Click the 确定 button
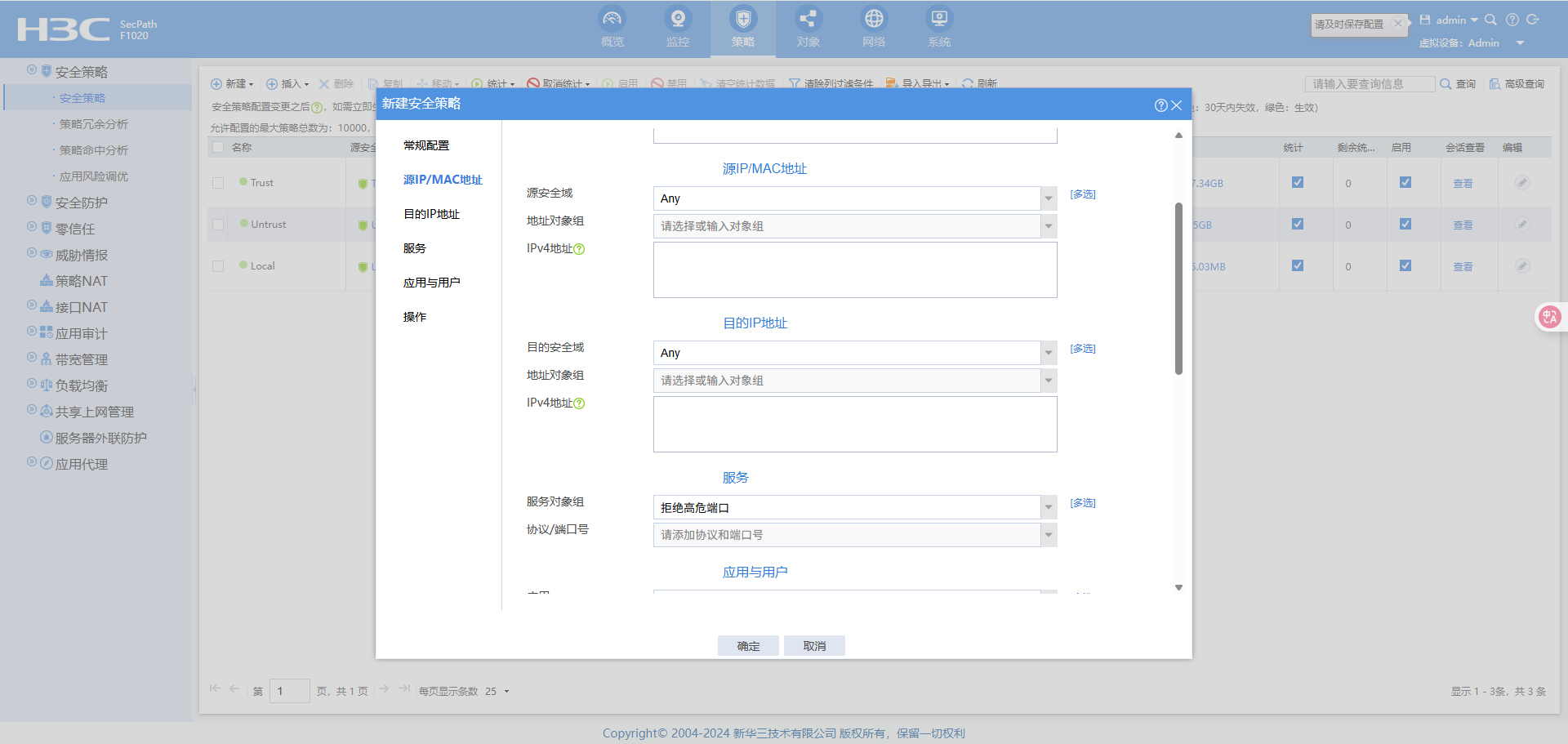Image resolution: width=1568 pixels, height=744 pixels. 748,646
